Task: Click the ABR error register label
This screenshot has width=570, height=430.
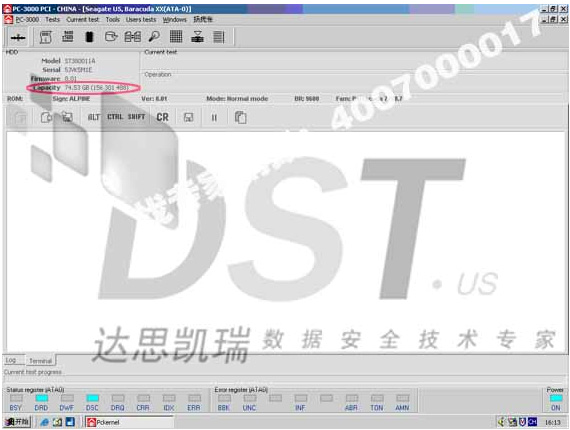Action: (351, 408)
